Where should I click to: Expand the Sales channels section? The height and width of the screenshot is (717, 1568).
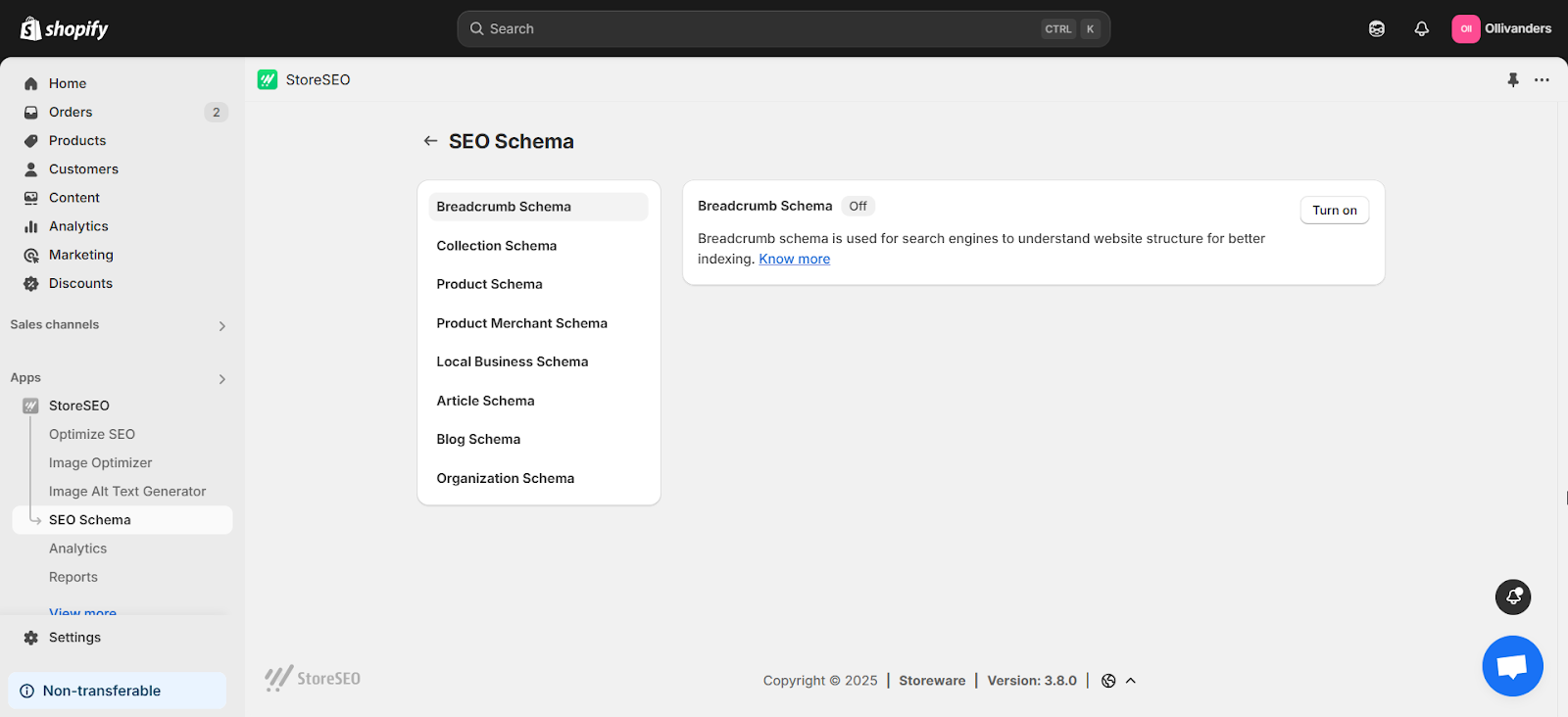[x=222, y=325]
